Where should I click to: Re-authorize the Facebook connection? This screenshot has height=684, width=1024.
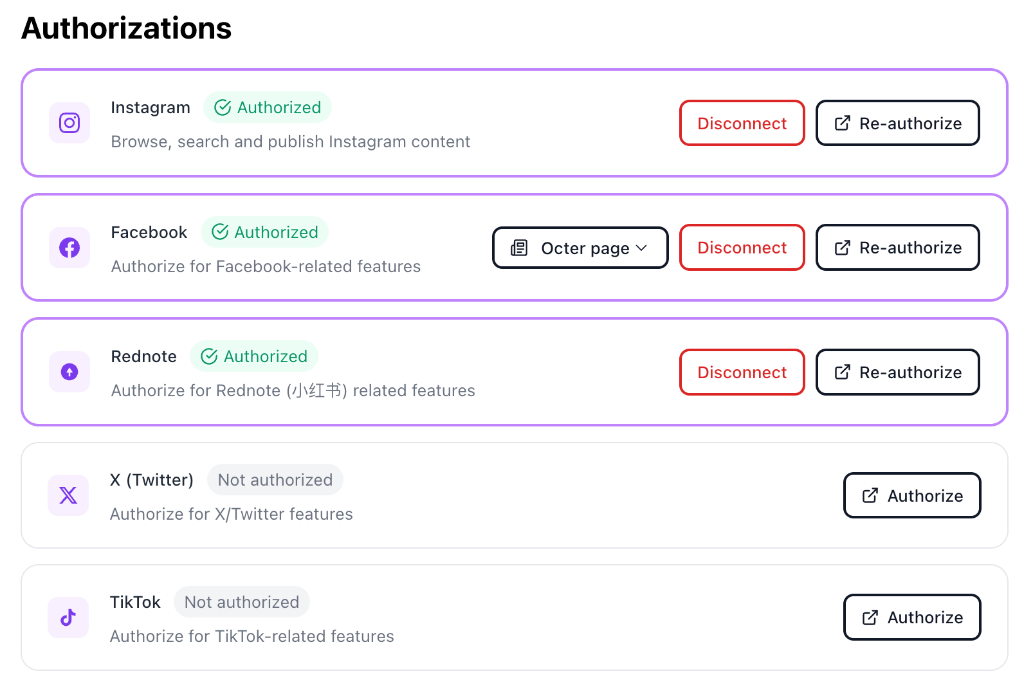897,248
